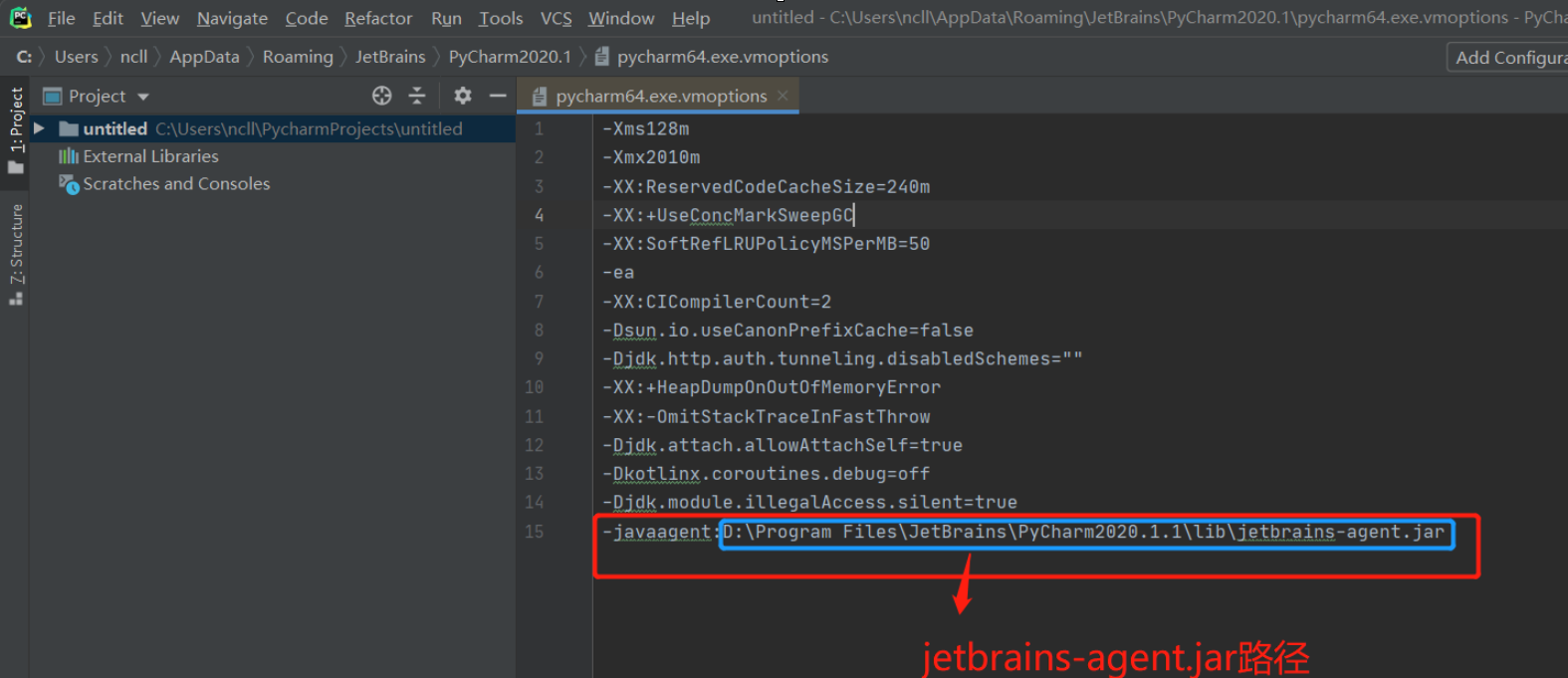Click pycharm64.exe.vmoptions breadcrumb in navigation bar
1568x678 pixels.
tap(712, 57)
